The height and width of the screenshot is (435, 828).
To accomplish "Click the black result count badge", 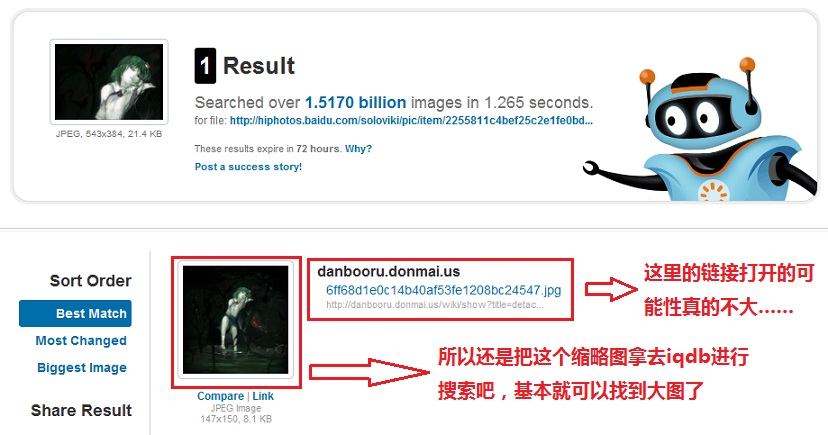I will pos(205,65).
